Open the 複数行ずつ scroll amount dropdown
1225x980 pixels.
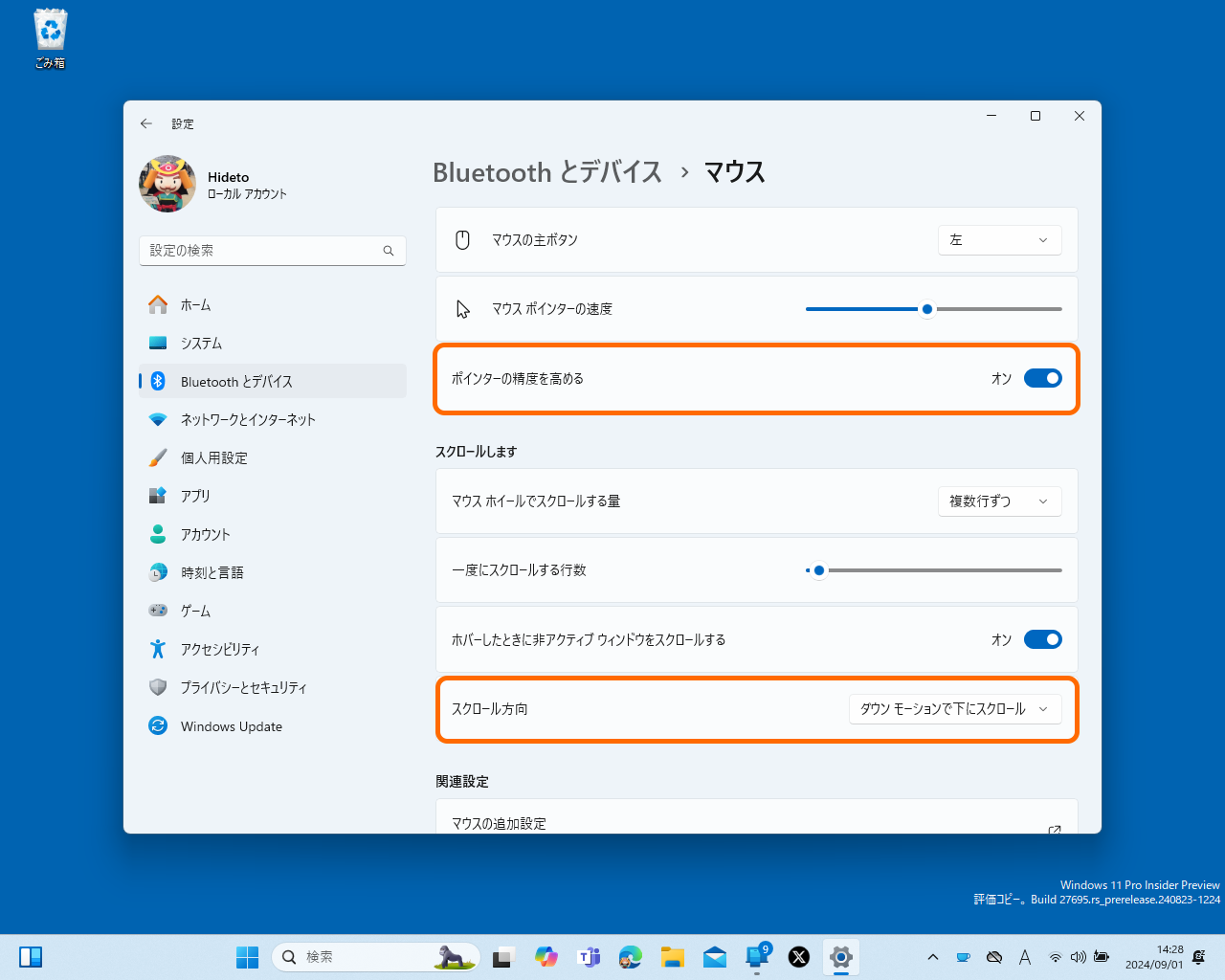tap(999, 501)
